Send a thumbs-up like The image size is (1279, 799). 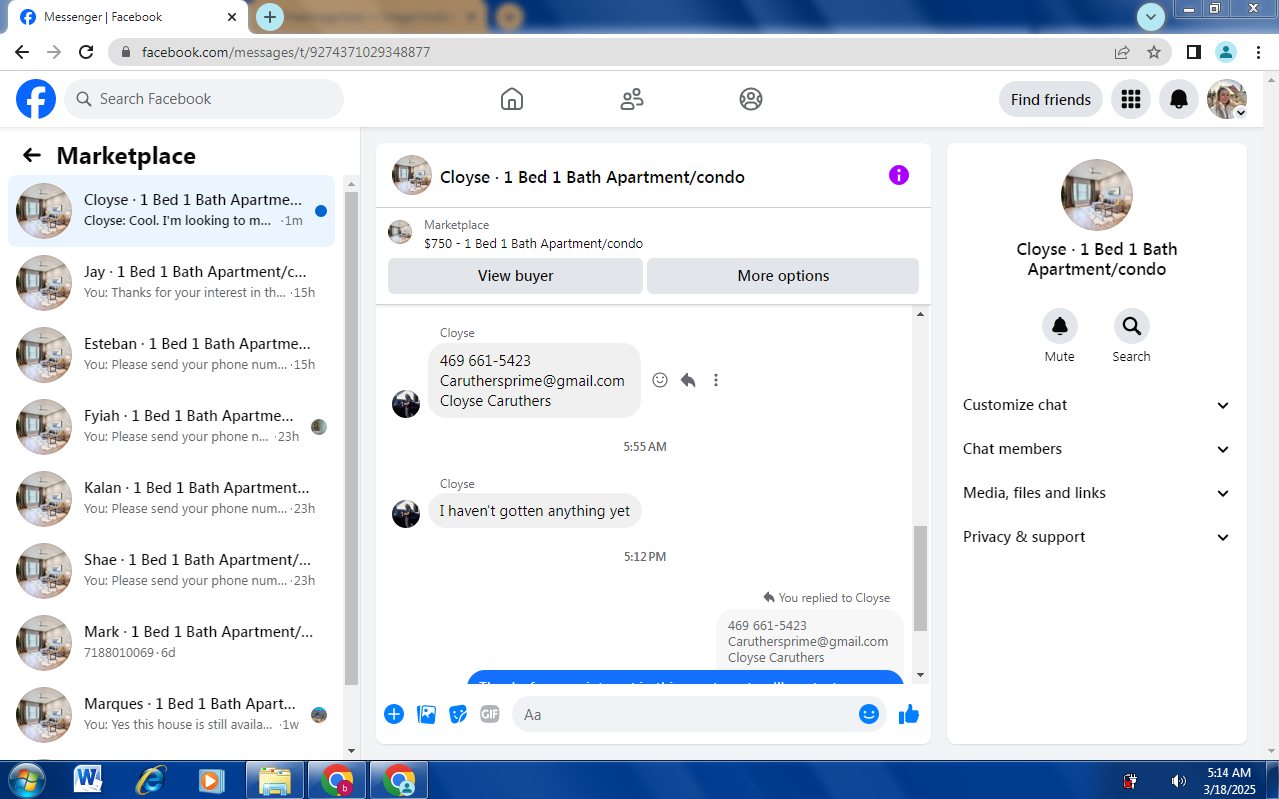[909, 714]
